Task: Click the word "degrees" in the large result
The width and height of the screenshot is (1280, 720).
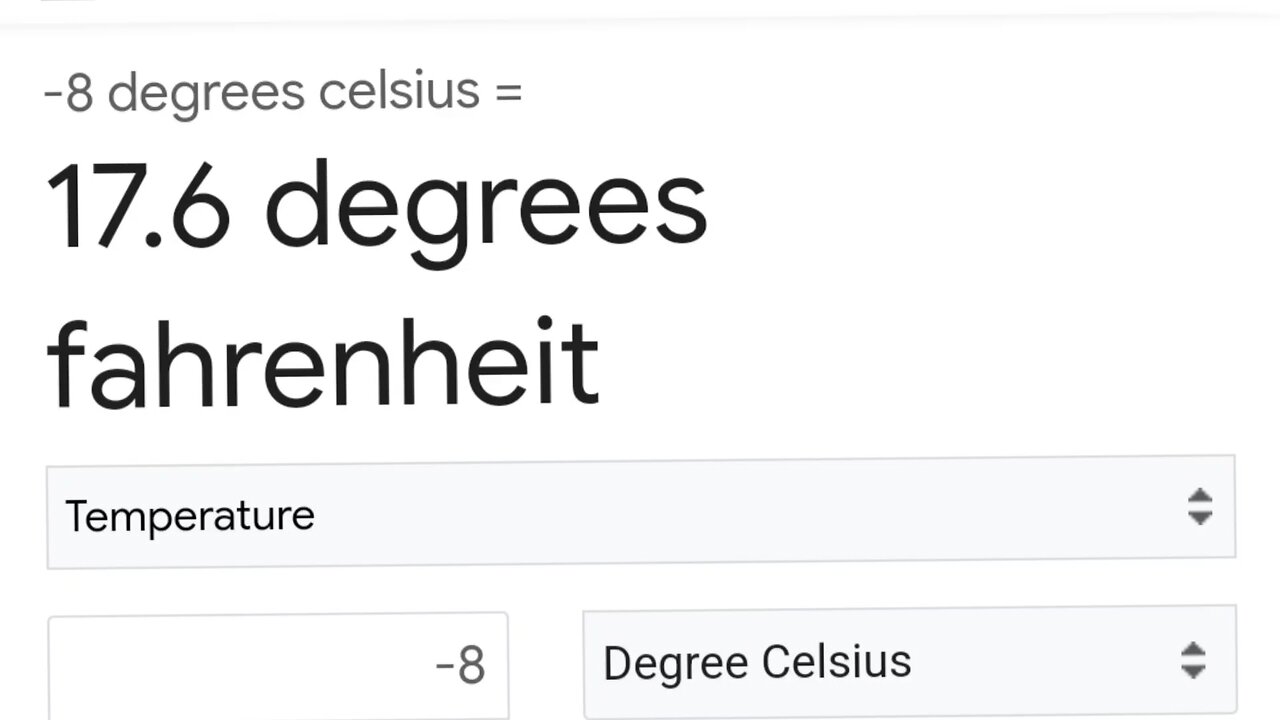Action: (486, 207)
